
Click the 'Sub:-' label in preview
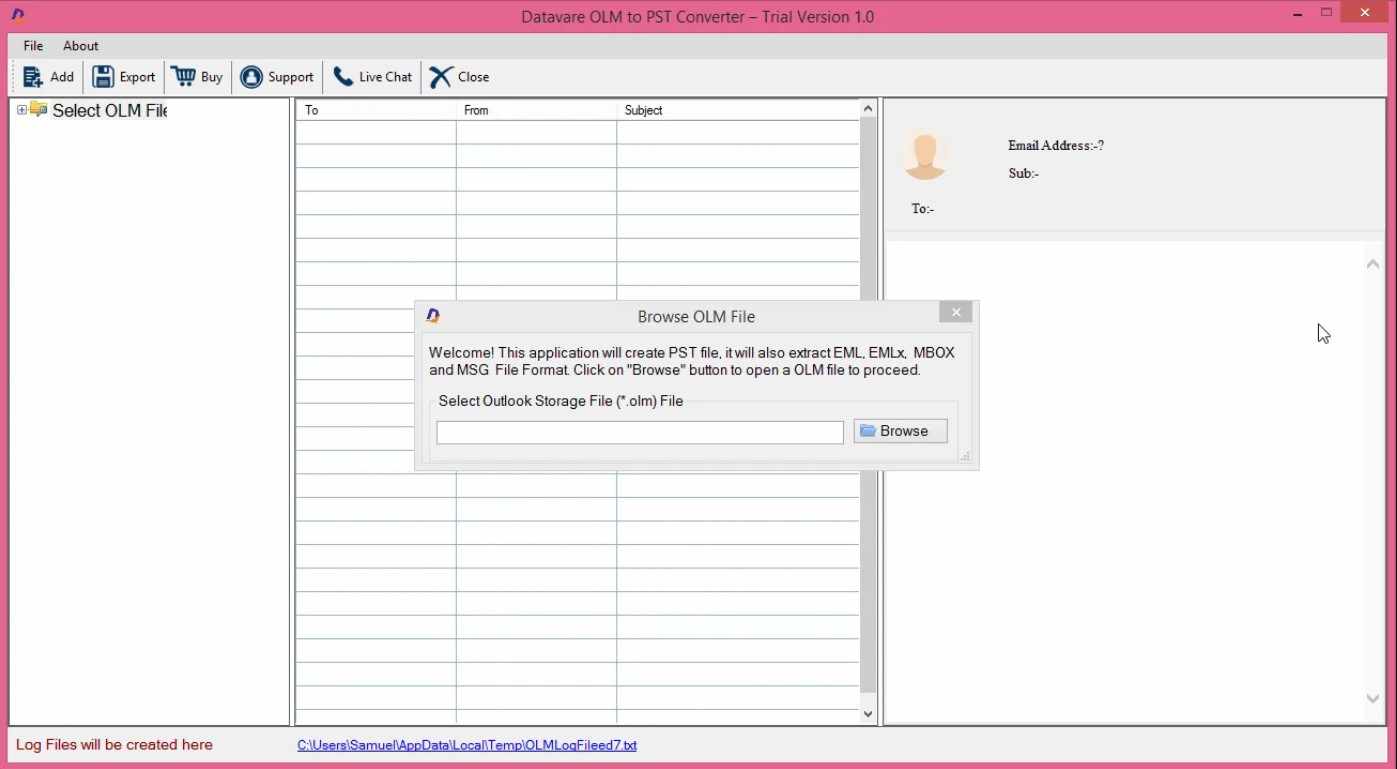pyautogui.click(x=1024, y=174)
